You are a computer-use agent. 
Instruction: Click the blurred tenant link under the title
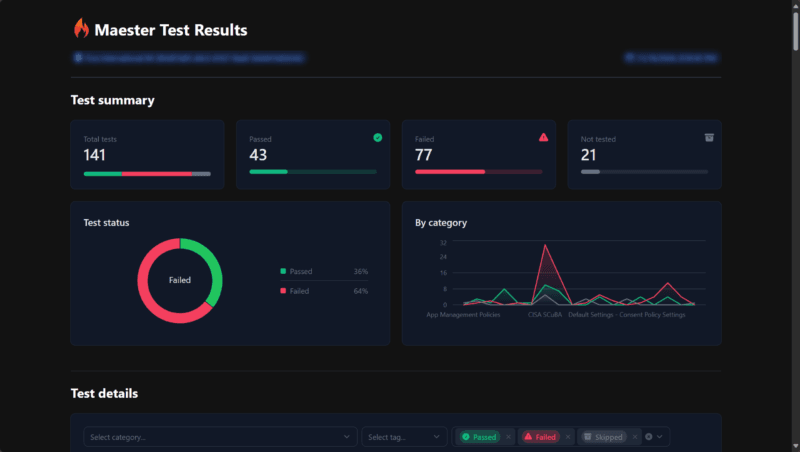189,58
